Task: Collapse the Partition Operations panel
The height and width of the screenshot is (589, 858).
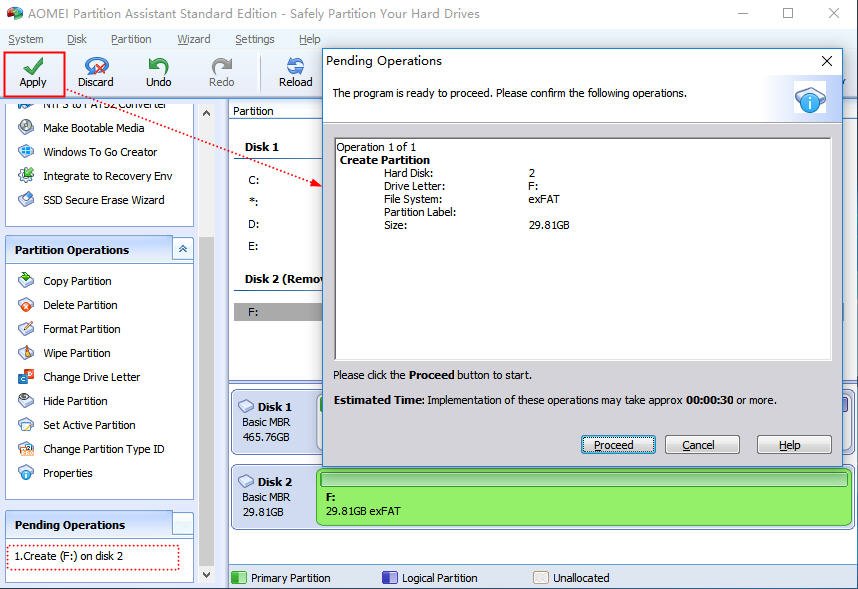Action: [183, 249]
